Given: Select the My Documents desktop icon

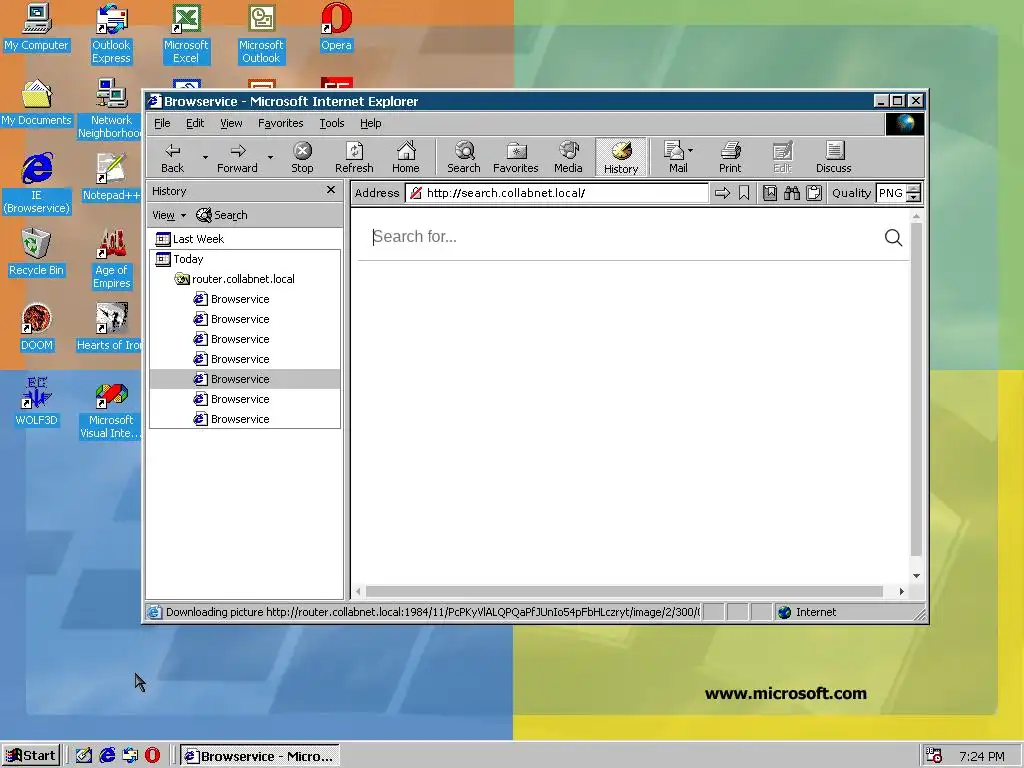Looking at the screenshot, I should pos(36,103).
